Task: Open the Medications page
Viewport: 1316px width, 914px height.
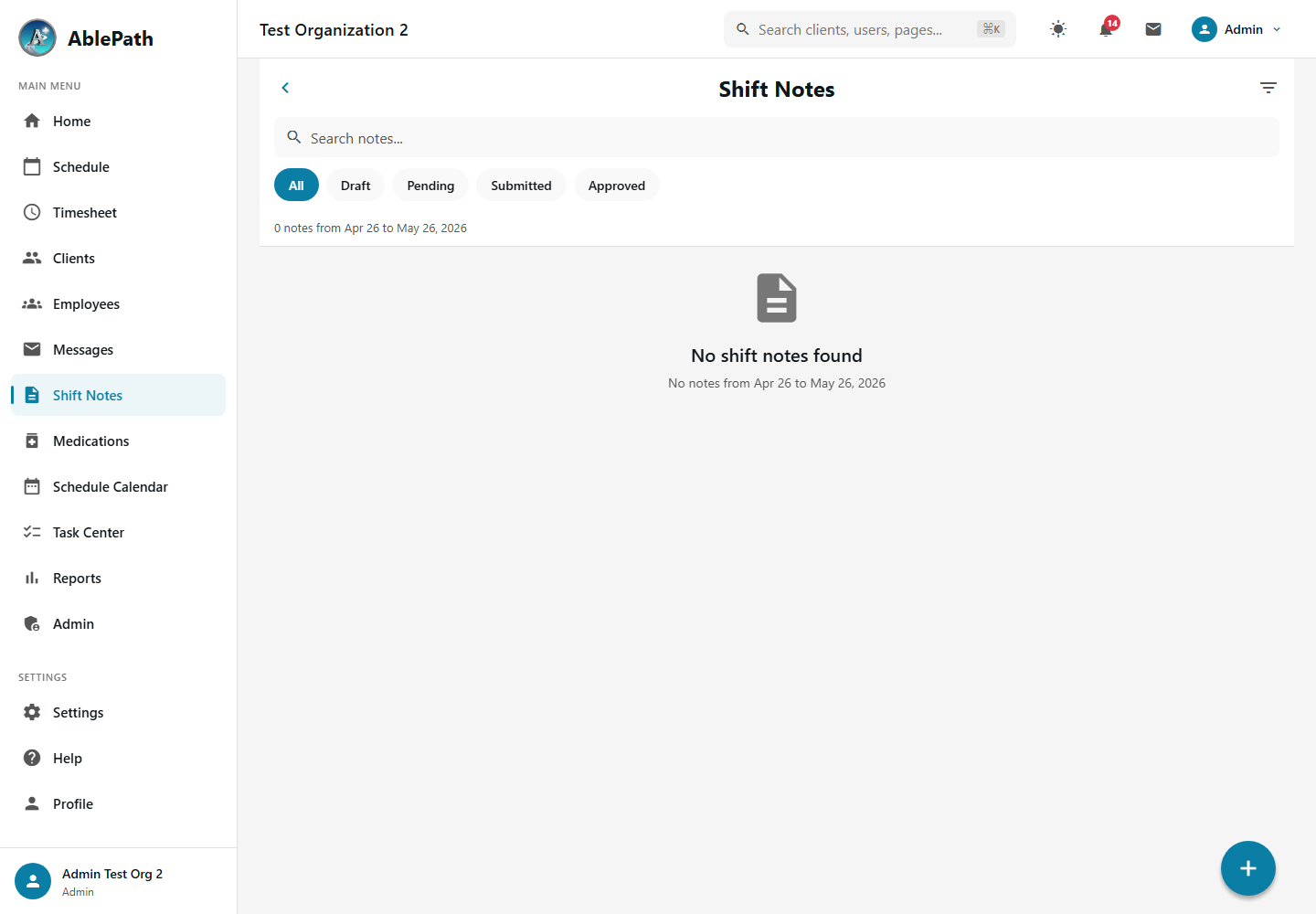Action: [x=118, y=441]
